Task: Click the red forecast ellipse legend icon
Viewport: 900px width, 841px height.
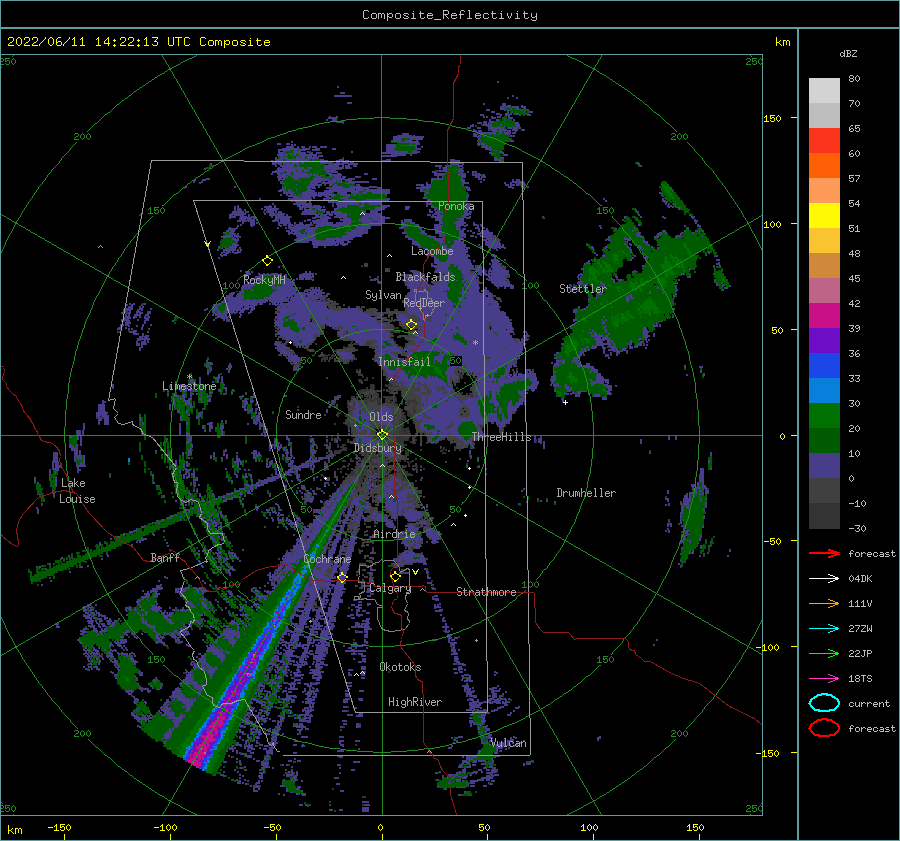Action: [824, 728]
